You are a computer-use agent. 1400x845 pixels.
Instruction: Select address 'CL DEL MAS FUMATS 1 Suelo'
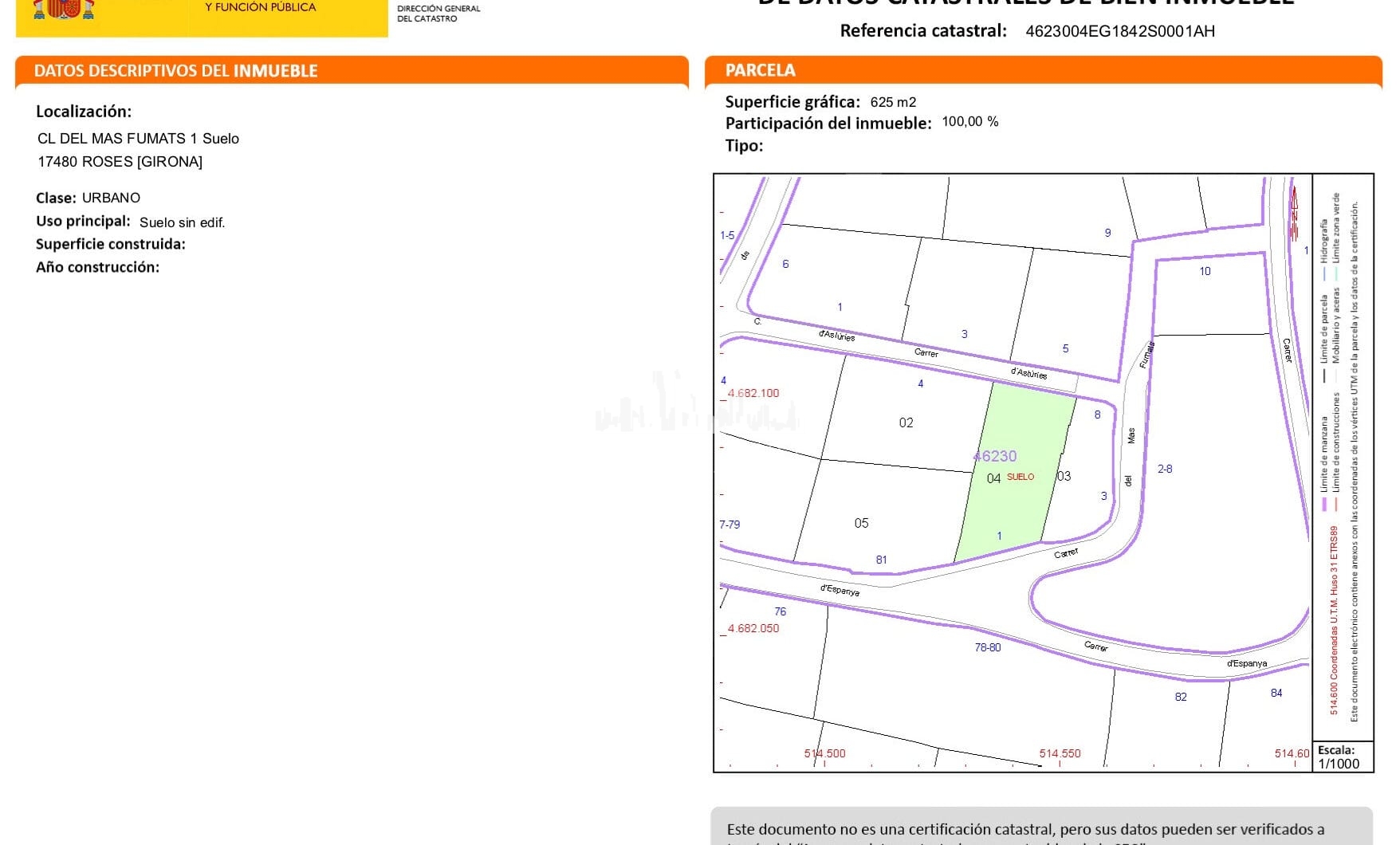(x=138, y=139)
